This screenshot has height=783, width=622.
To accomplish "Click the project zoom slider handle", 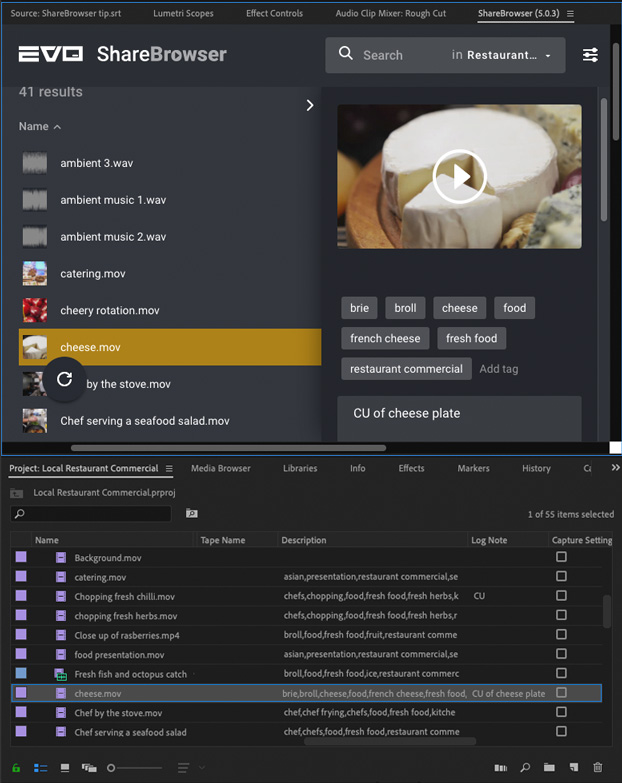I will click(x=111, y=768).
